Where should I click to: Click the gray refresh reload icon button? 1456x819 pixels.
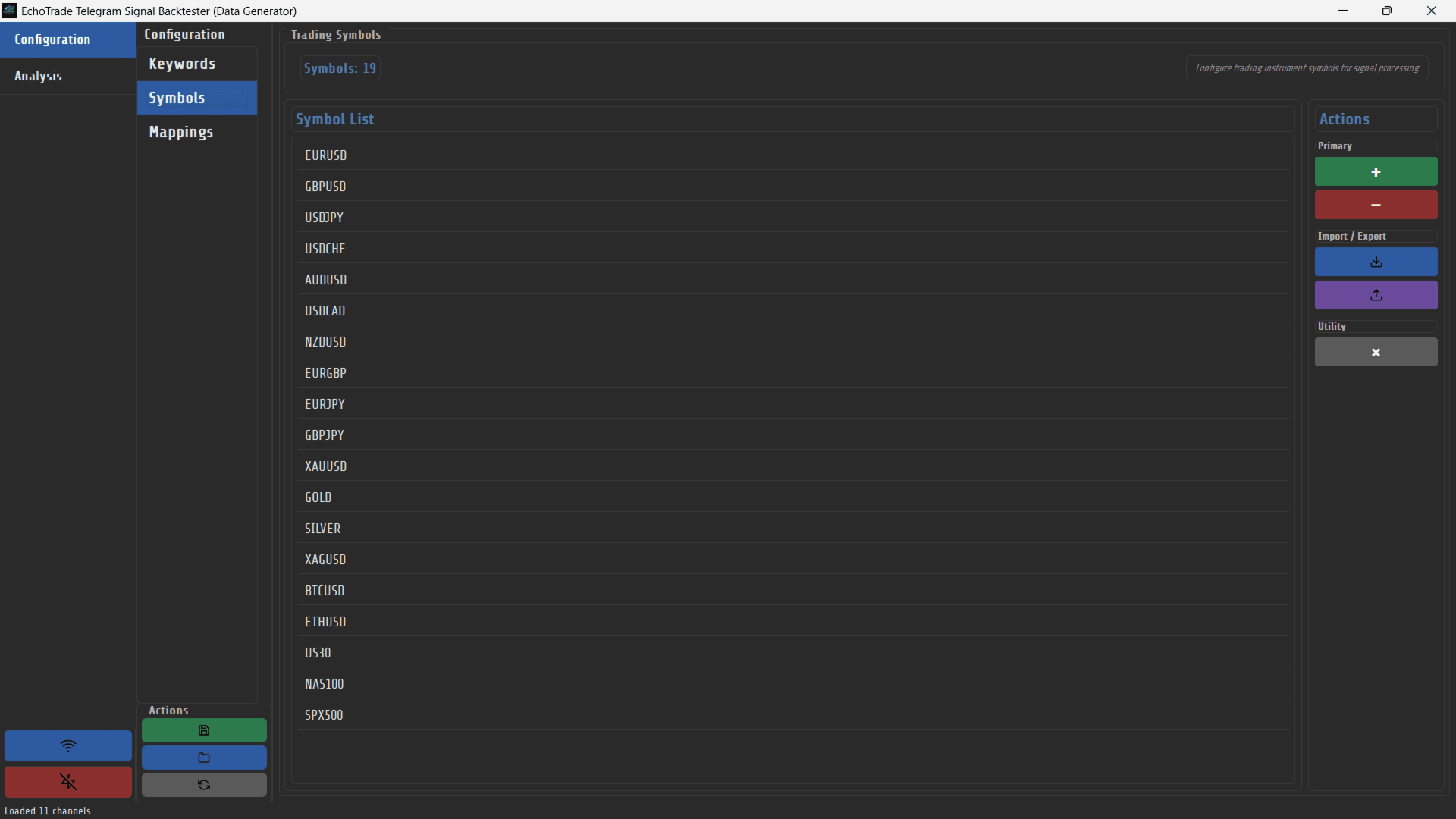click(204, 785)
